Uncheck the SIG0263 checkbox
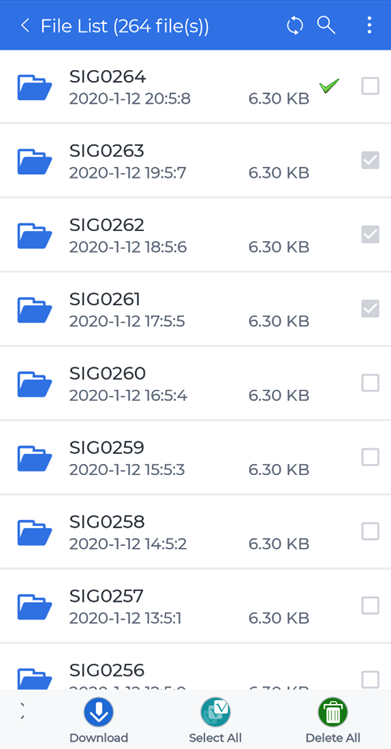391x749 pixels. (x=370, y=160)
